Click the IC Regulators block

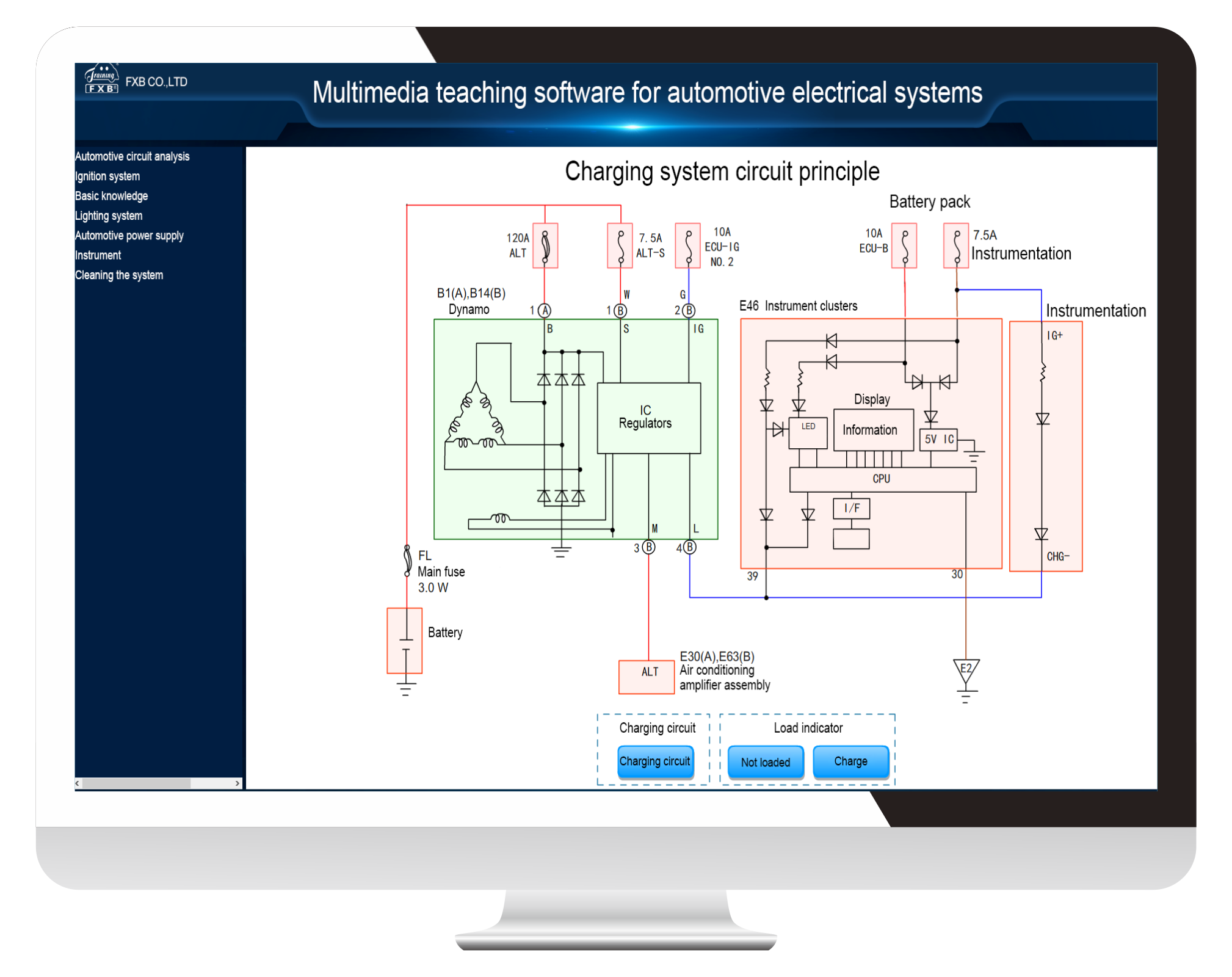(648, 418)
